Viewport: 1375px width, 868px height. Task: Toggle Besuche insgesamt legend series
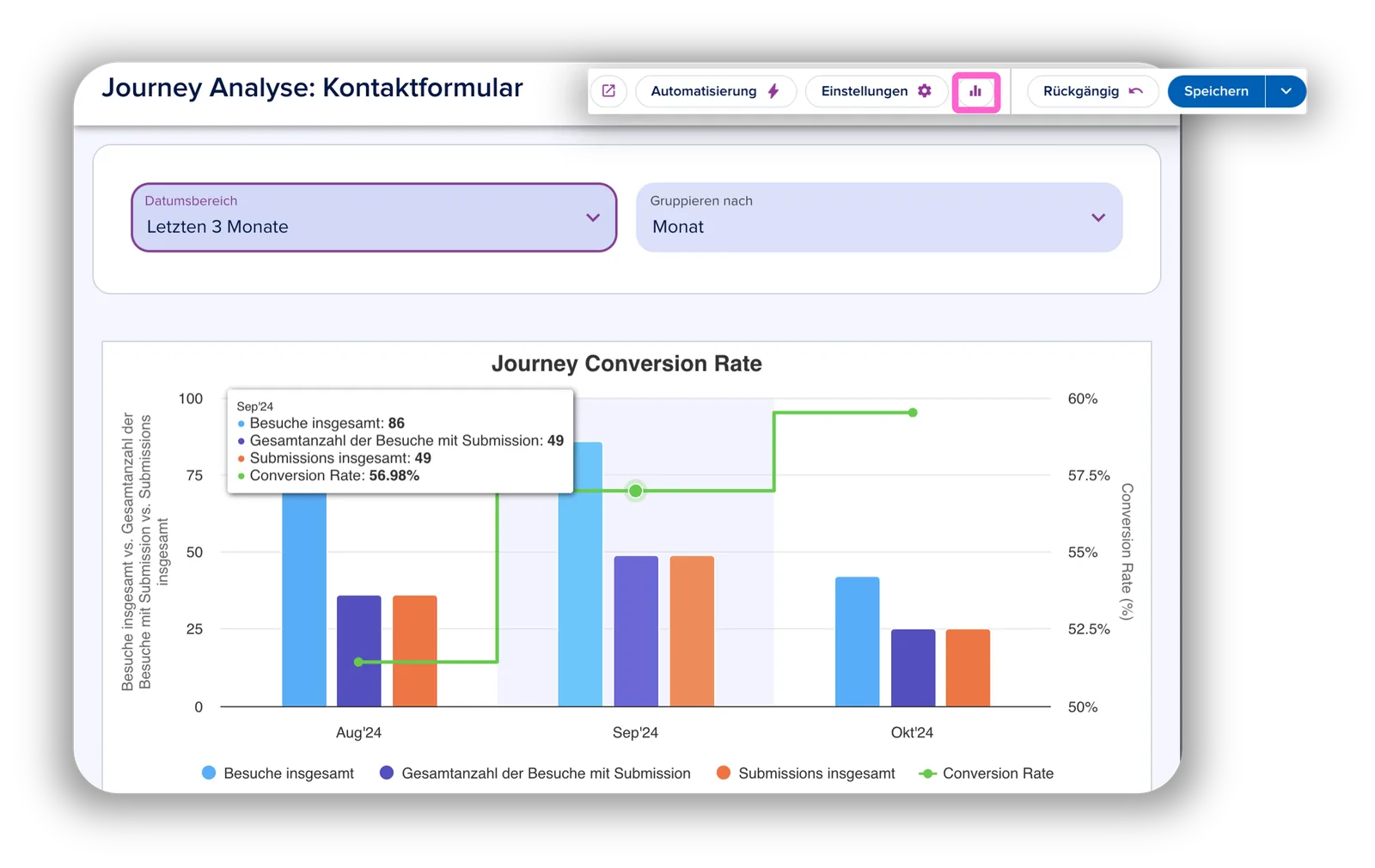(278, 773)
